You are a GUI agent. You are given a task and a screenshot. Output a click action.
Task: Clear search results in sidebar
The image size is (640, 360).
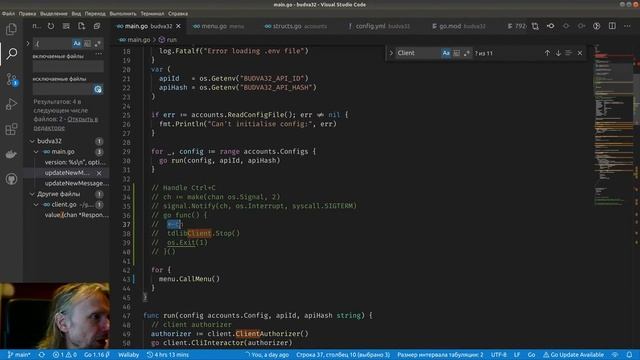point(66,26)
